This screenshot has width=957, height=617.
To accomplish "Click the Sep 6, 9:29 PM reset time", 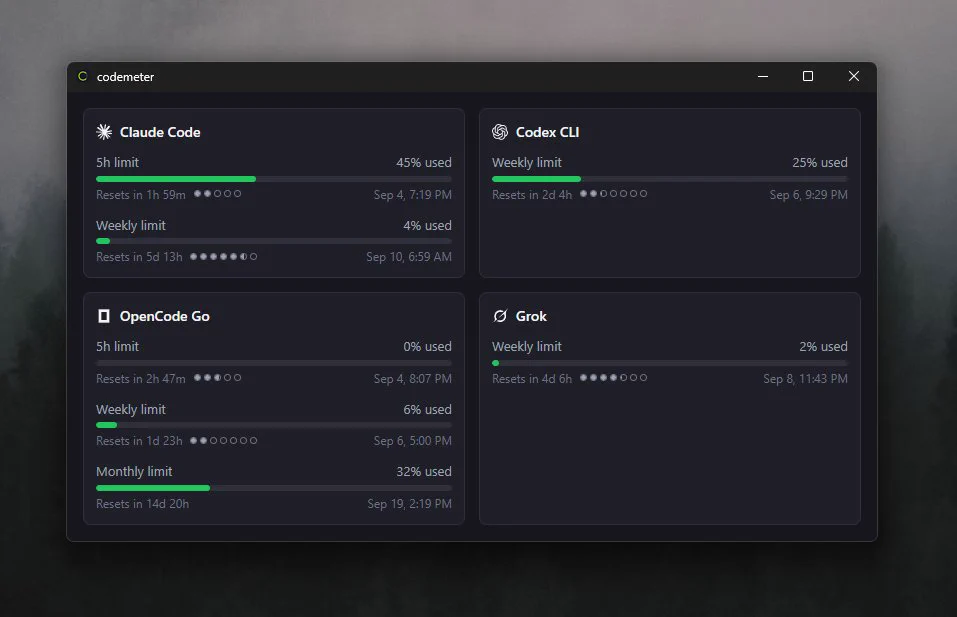I will click(x=809, y=195).
